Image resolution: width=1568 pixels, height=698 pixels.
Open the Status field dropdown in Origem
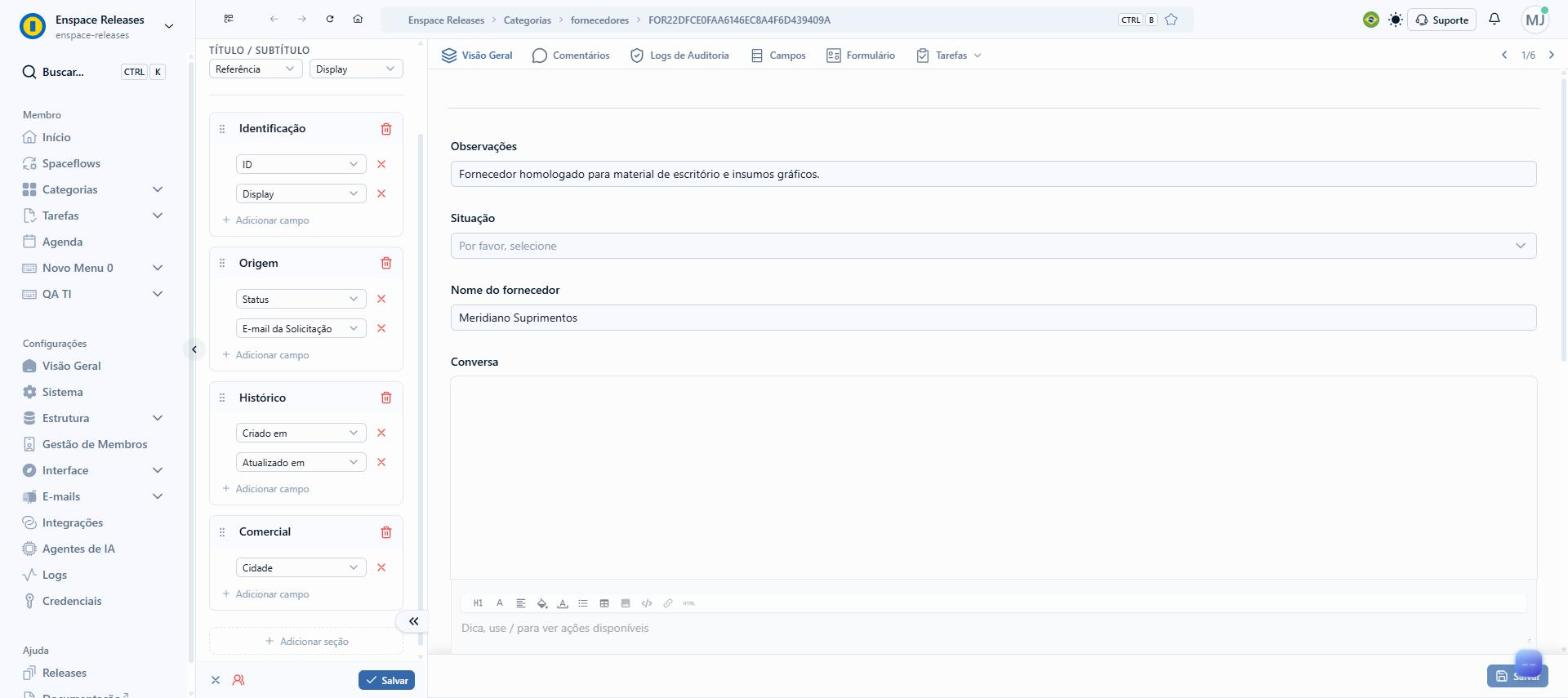301,299
